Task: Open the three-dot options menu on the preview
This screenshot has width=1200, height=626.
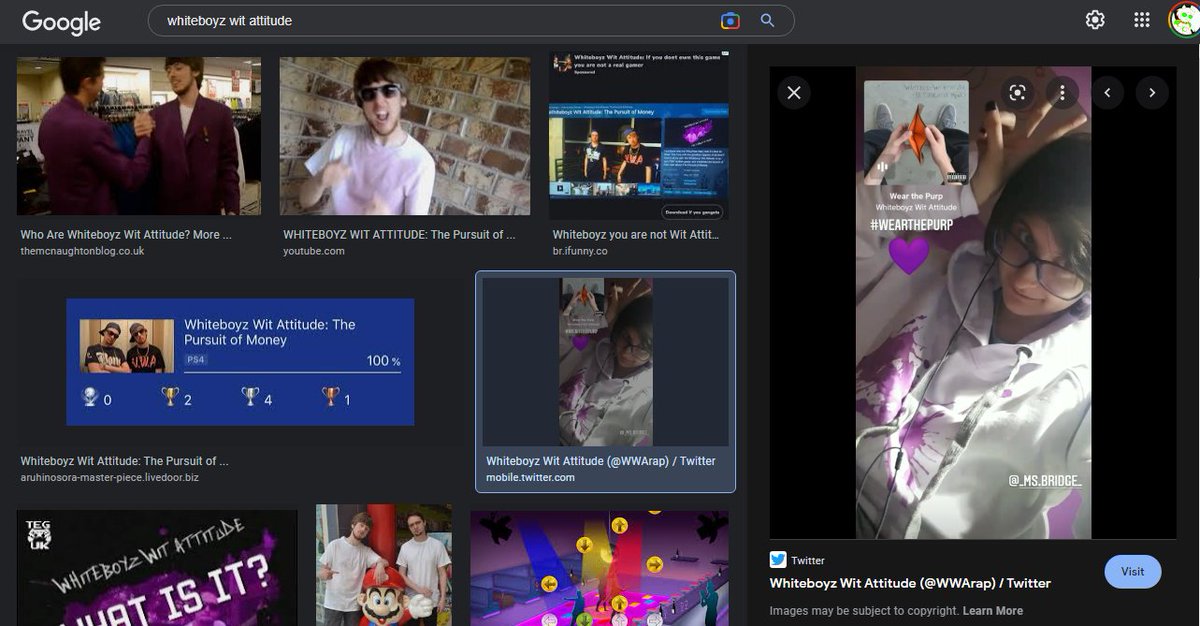Action: tap(1062, 92)
